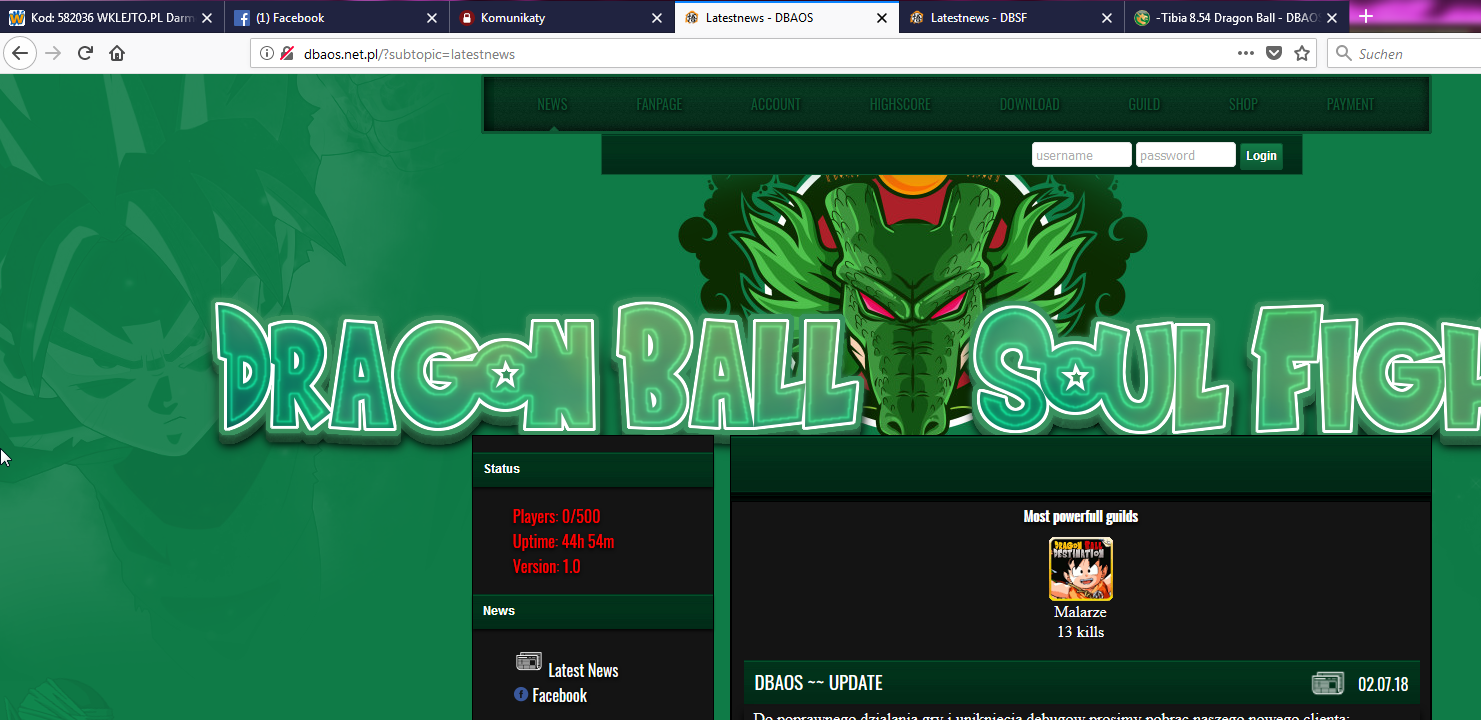Image resolution: width=1481 pixels, height=720 pixels.
Task: Open the Malarze guild logo image
Action: click(1081, 569)
